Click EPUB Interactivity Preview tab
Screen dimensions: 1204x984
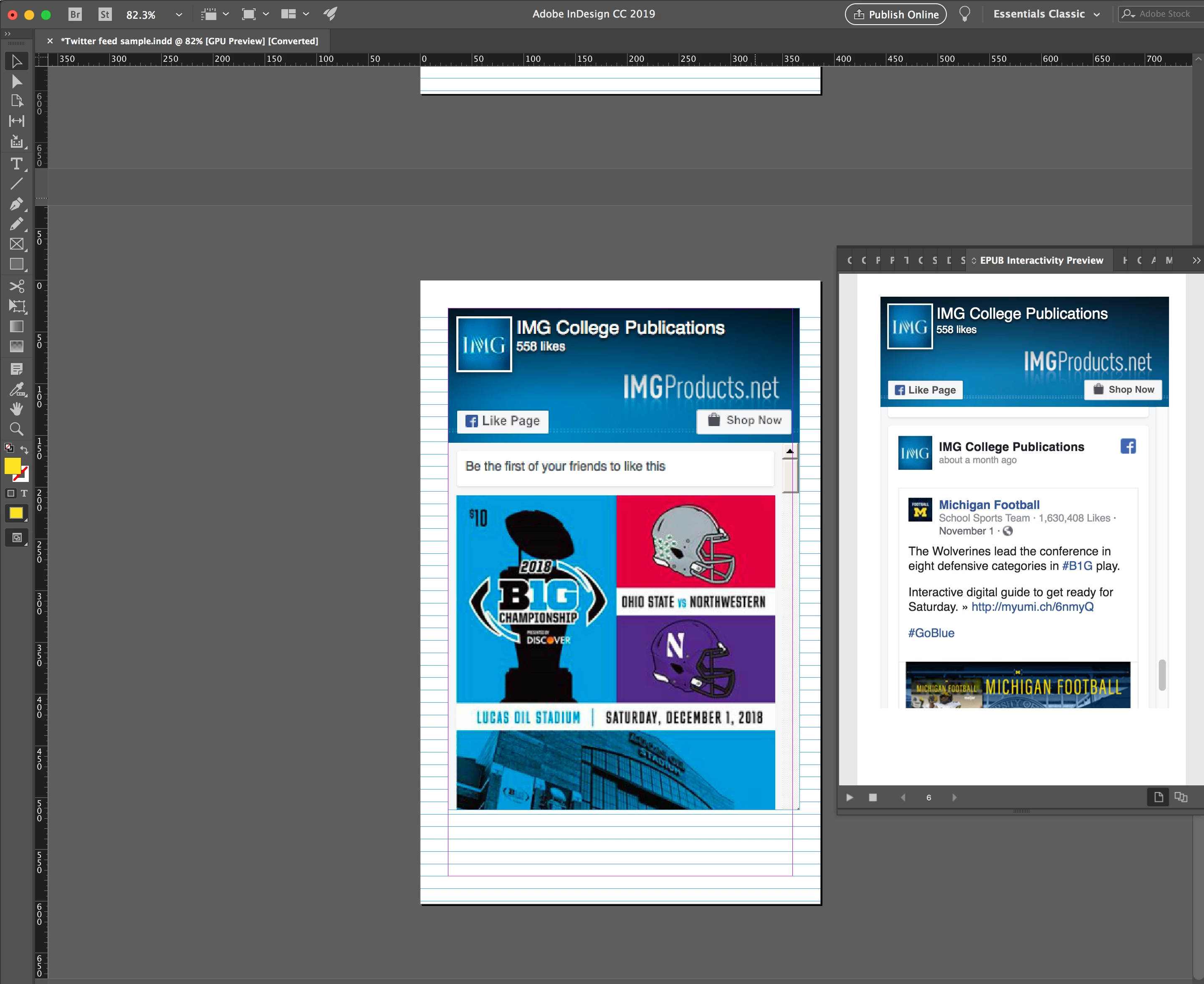tap(1041, 260)
